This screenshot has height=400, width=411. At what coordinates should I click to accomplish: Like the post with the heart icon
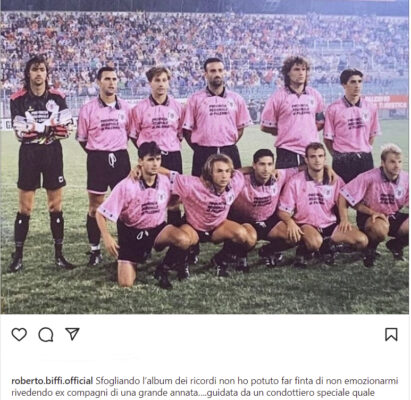click(x=19, y=334)
